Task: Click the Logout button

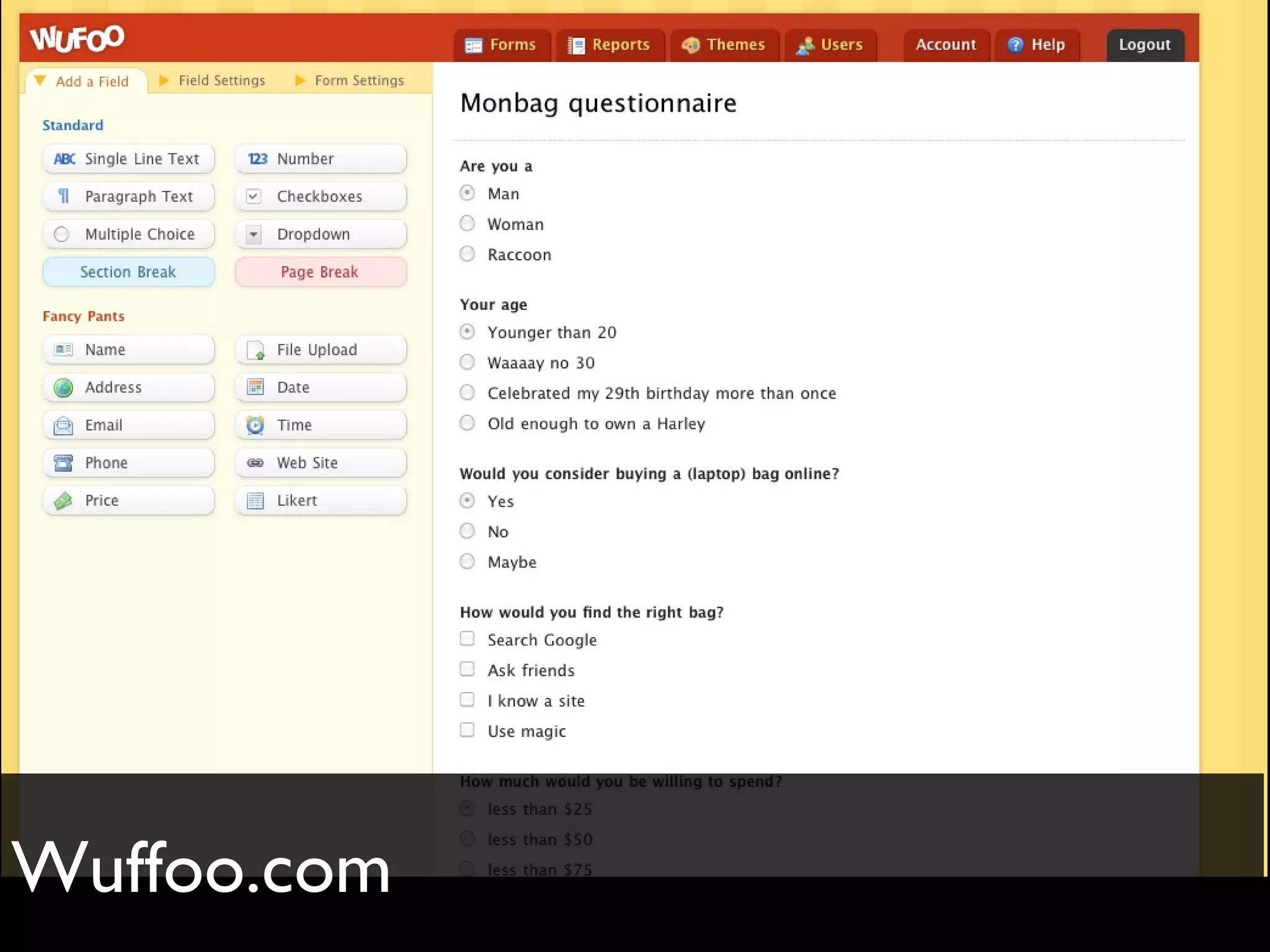Action: pyautogui.click(x=1145, y=45)
